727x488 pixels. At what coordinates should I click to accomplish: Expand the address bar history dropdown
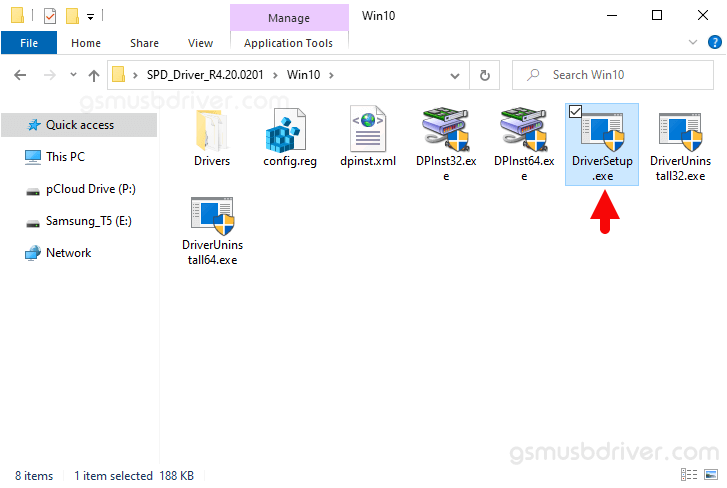(x=455, y=76)
